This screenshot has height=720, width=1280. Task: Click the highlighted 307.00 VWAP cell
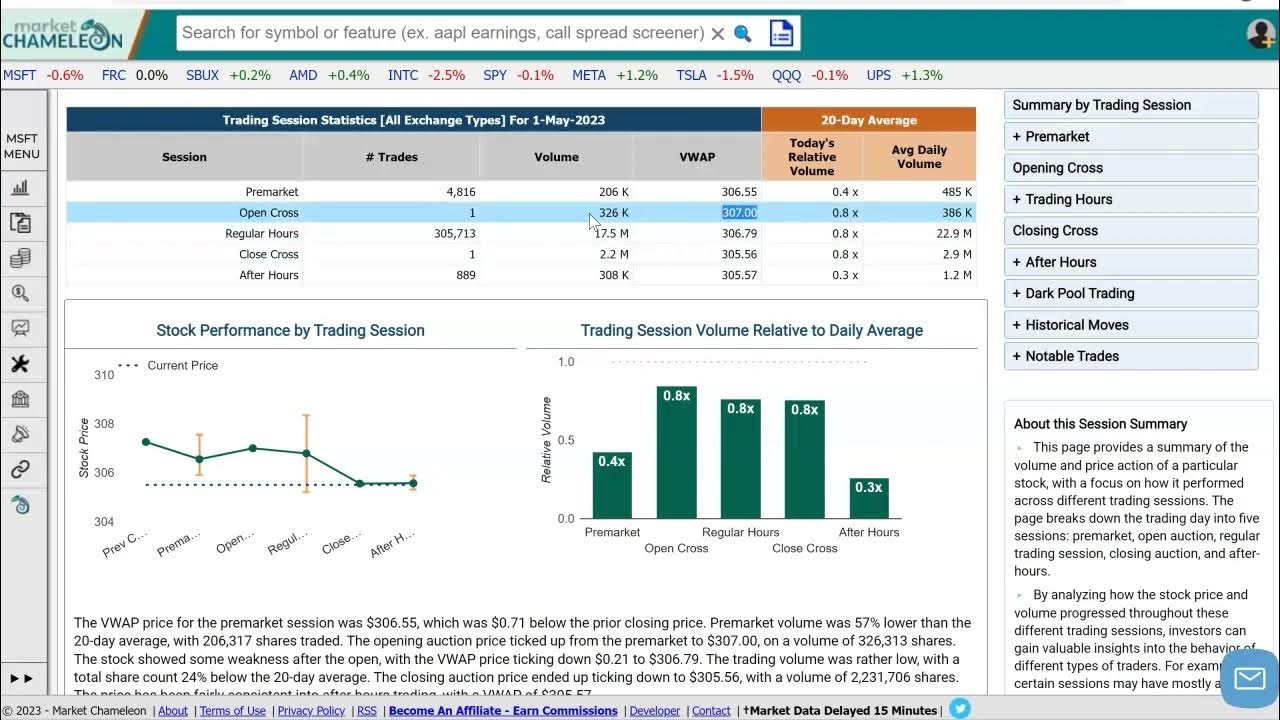coord(740,213)
